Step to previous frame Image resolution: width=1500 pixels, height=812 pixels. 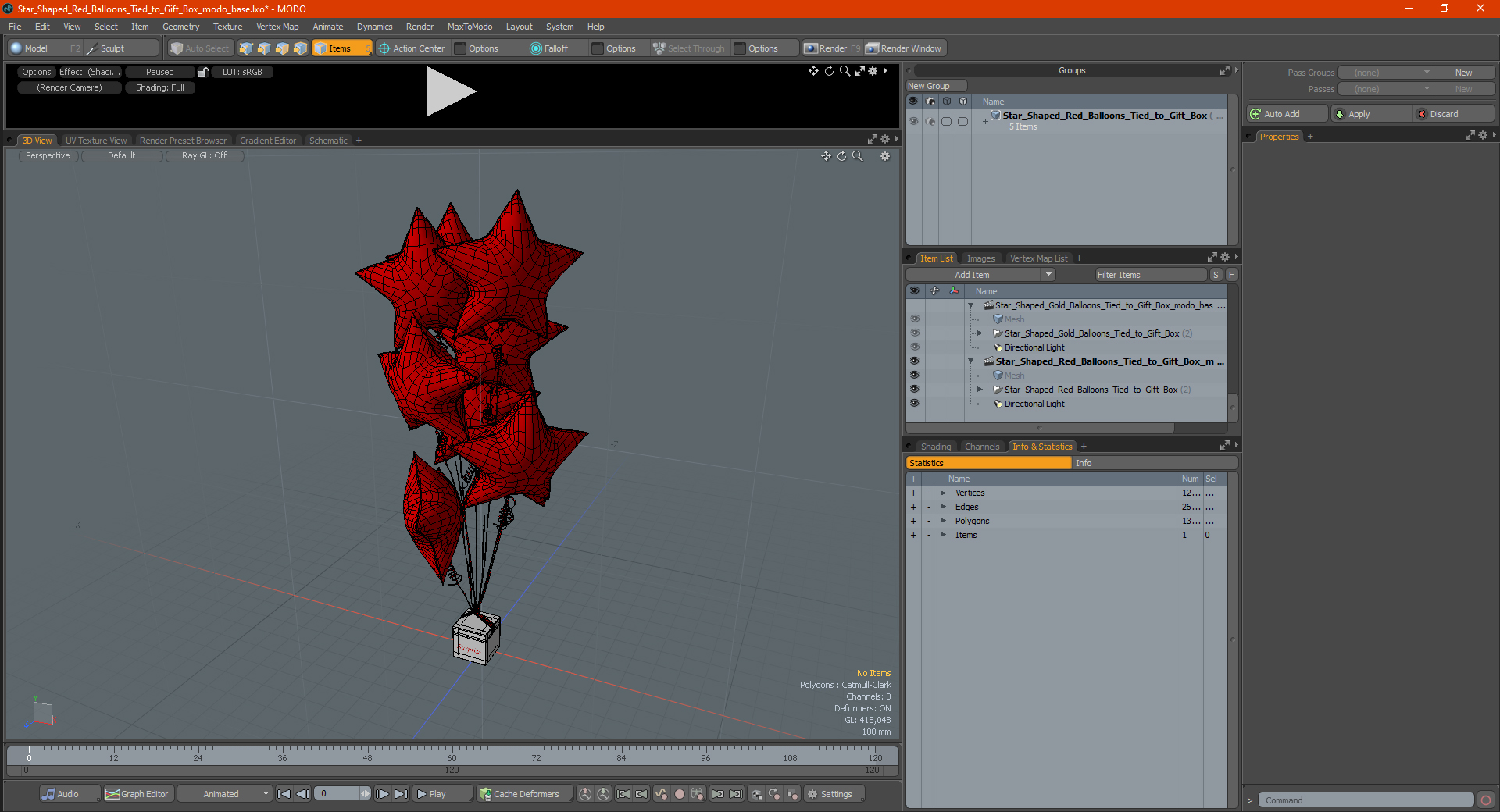point(302,794)
